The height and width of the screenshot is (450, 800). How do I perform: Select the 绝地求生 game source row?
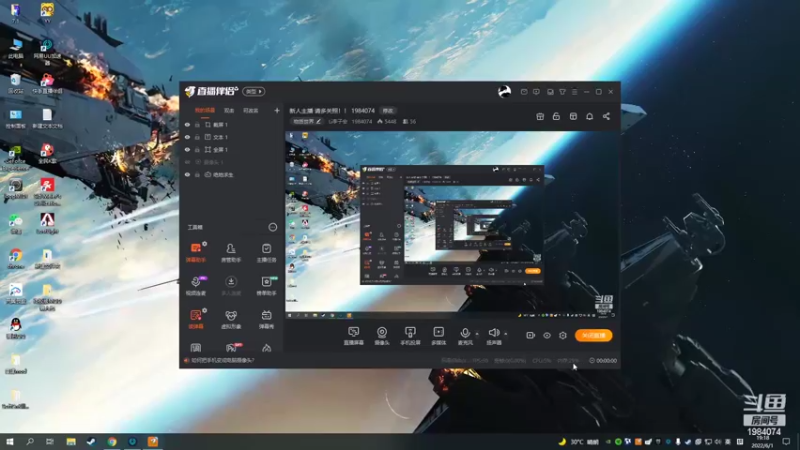click(232, 174)
